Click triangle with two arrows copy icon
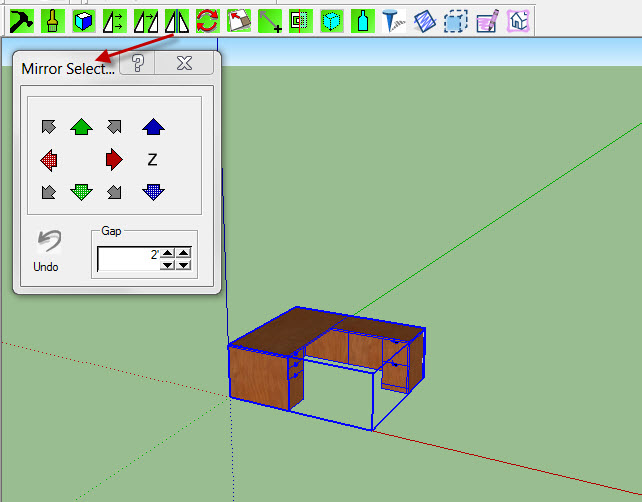This screenshot has height=502, width=642. [115, 21]
